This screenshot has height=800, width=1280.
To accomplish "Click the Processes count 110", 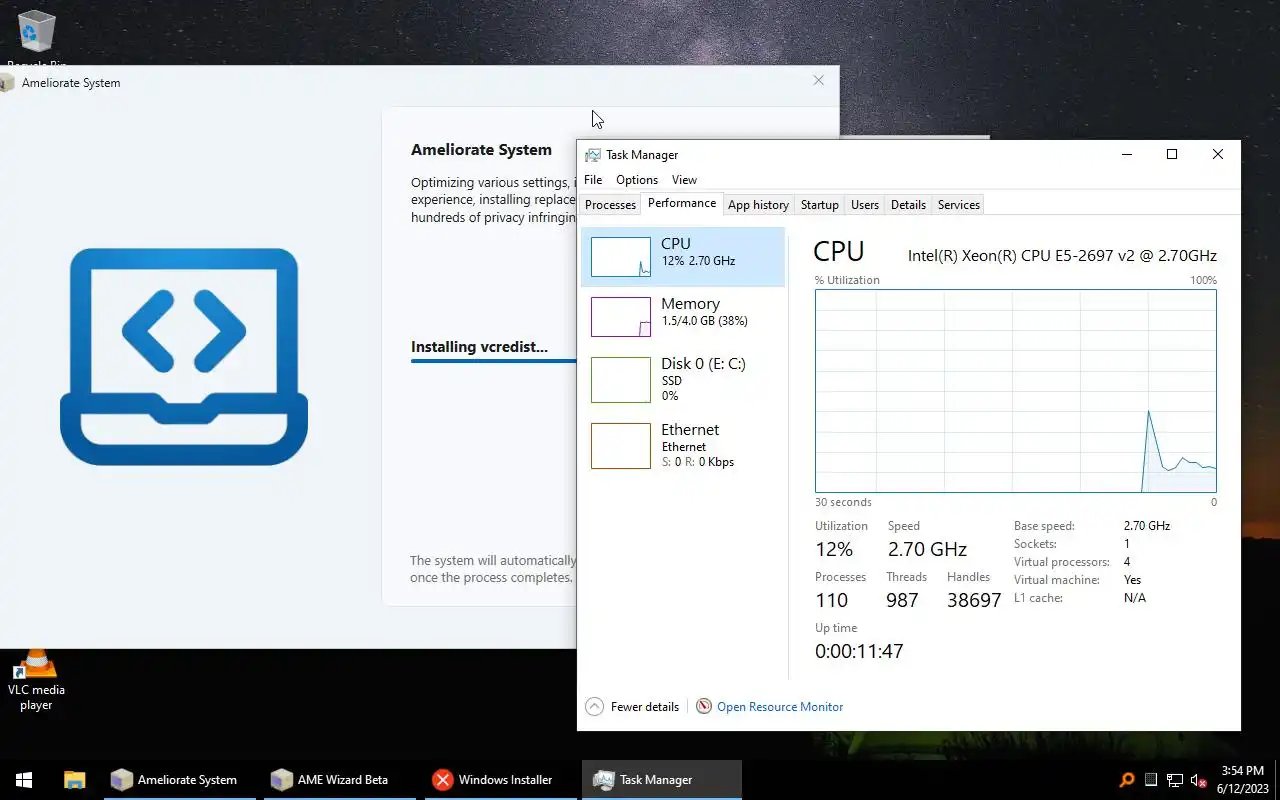I will [832, 600].
